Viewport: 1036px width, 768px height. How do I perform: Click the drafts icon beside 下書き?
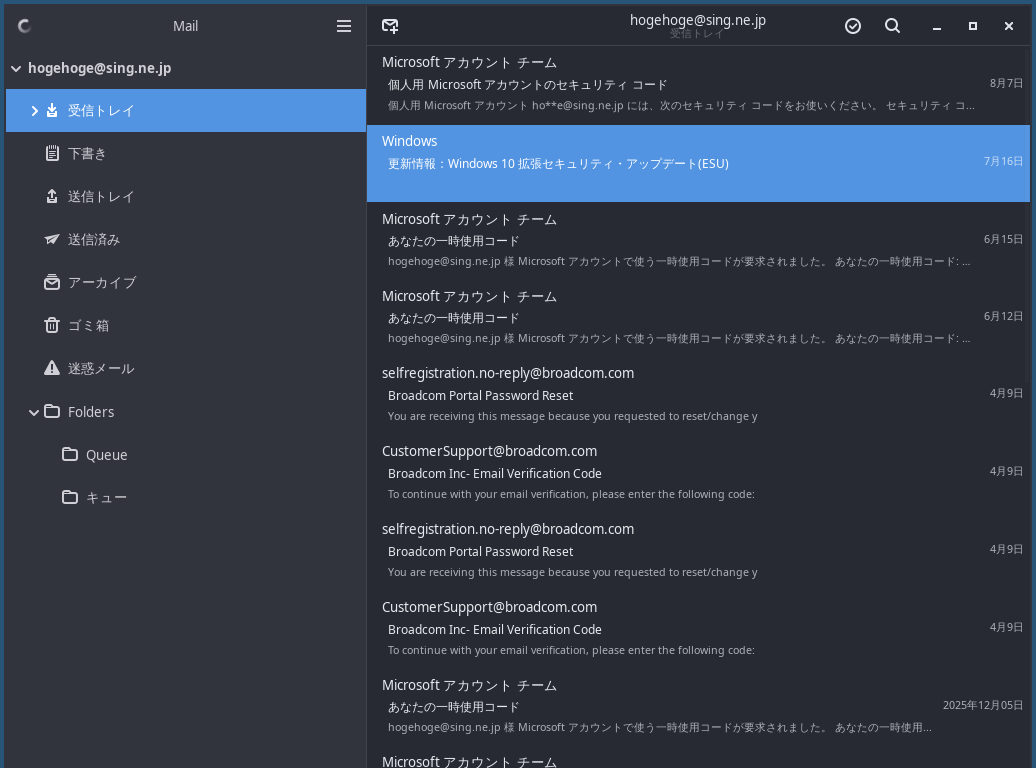click(52, 153)
